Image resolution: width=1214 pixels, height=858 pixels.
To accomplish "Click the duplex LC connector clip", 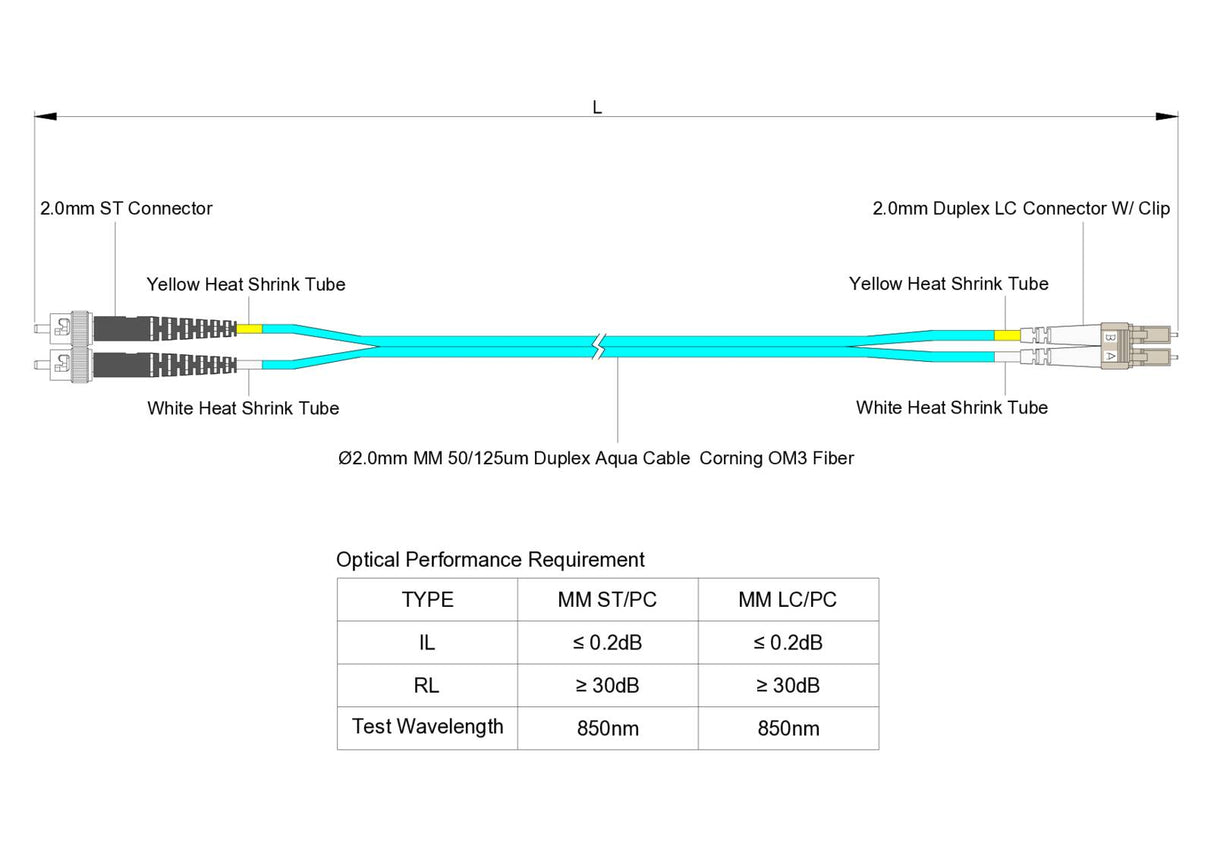I will (1115, 345).
